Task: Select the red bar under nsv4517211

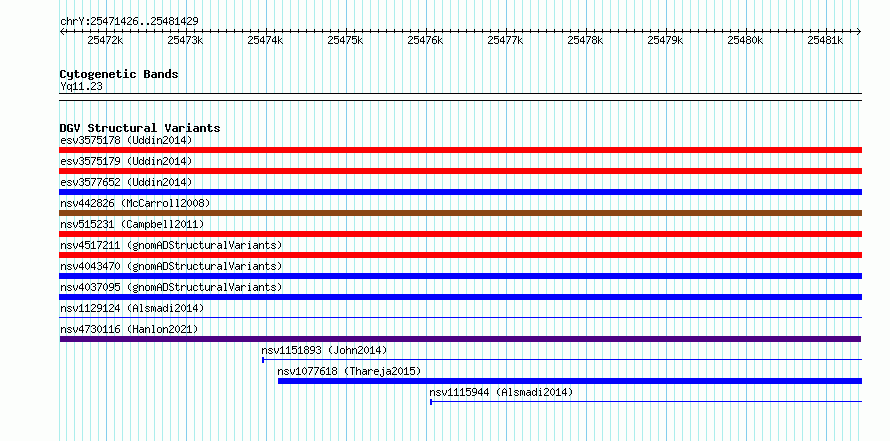Action: point(460,255)
